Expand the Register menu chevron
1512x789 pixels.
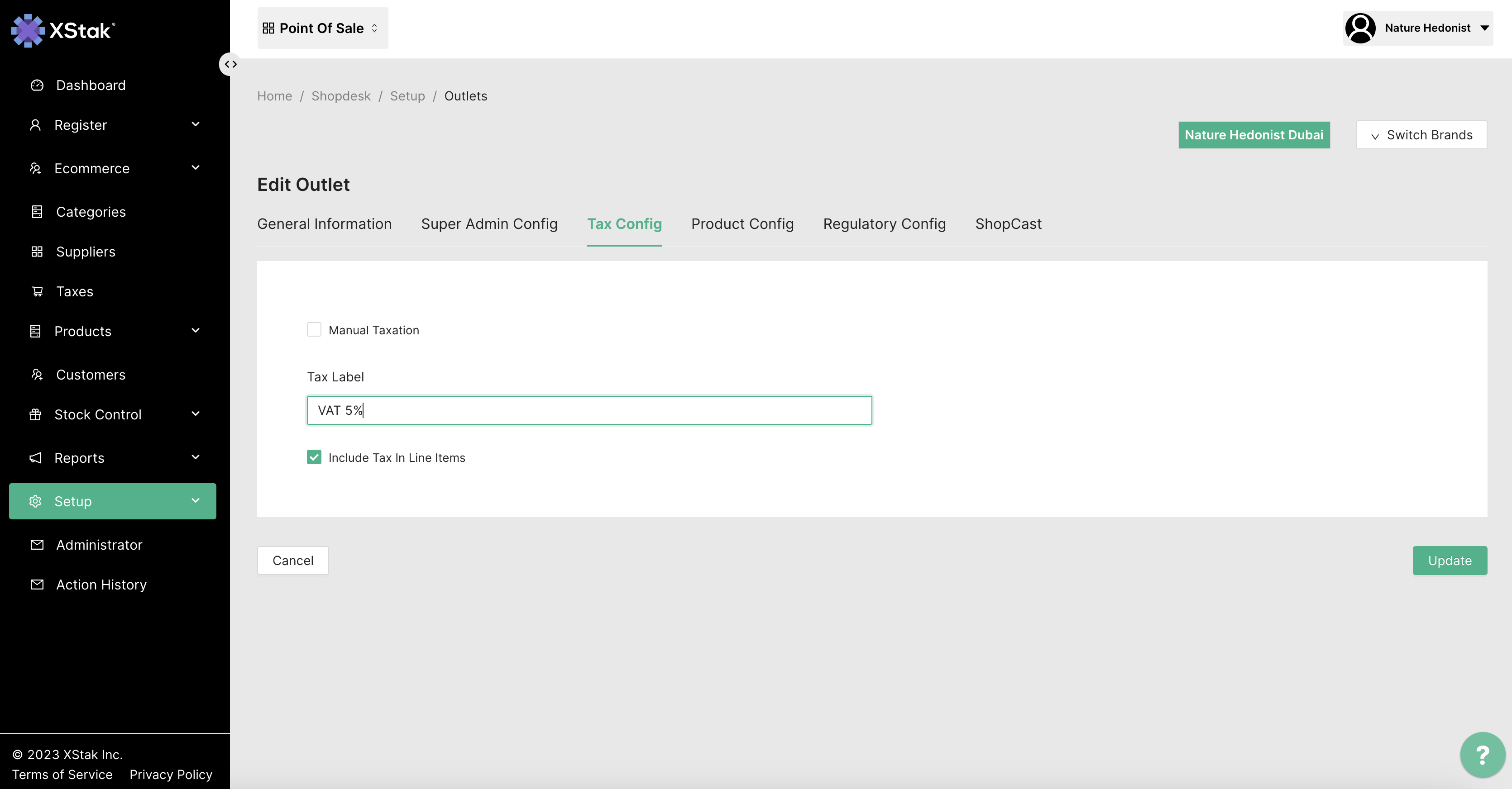196,124
